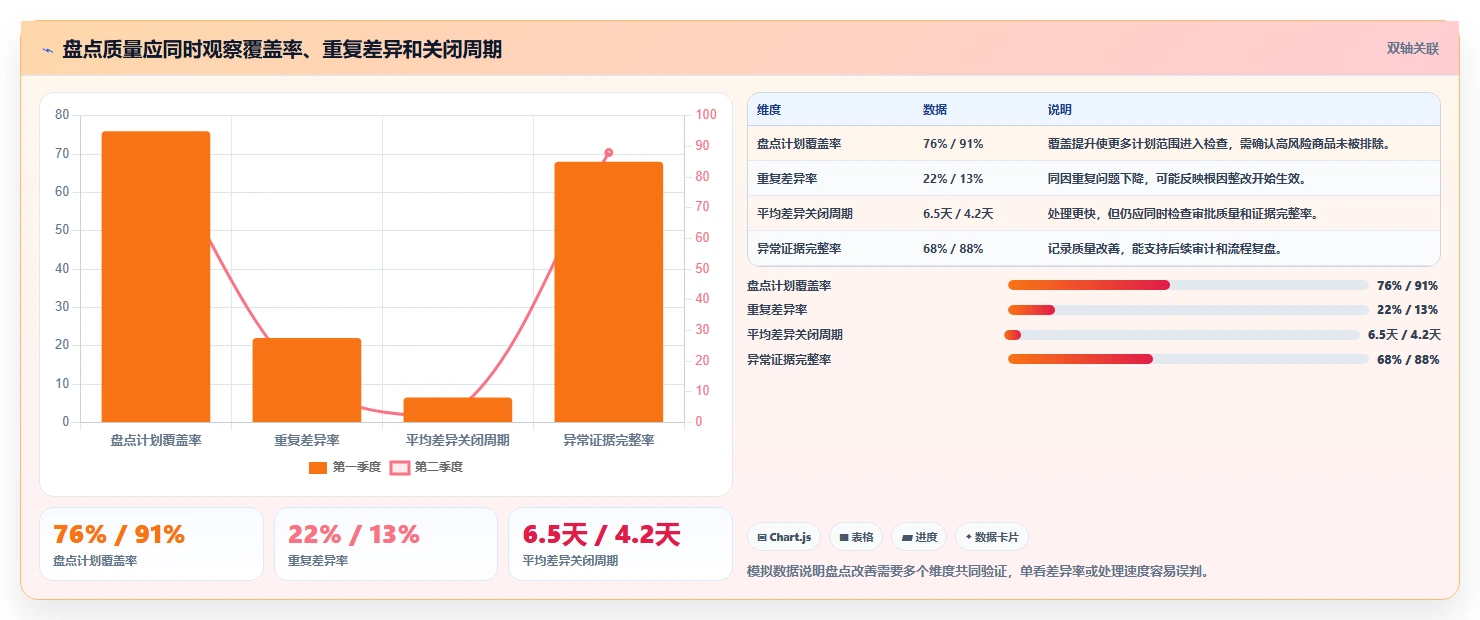Screen dimensions: 1480x620
Task: Click the 说明 table column header
Action: click(x=1060, y=109)
